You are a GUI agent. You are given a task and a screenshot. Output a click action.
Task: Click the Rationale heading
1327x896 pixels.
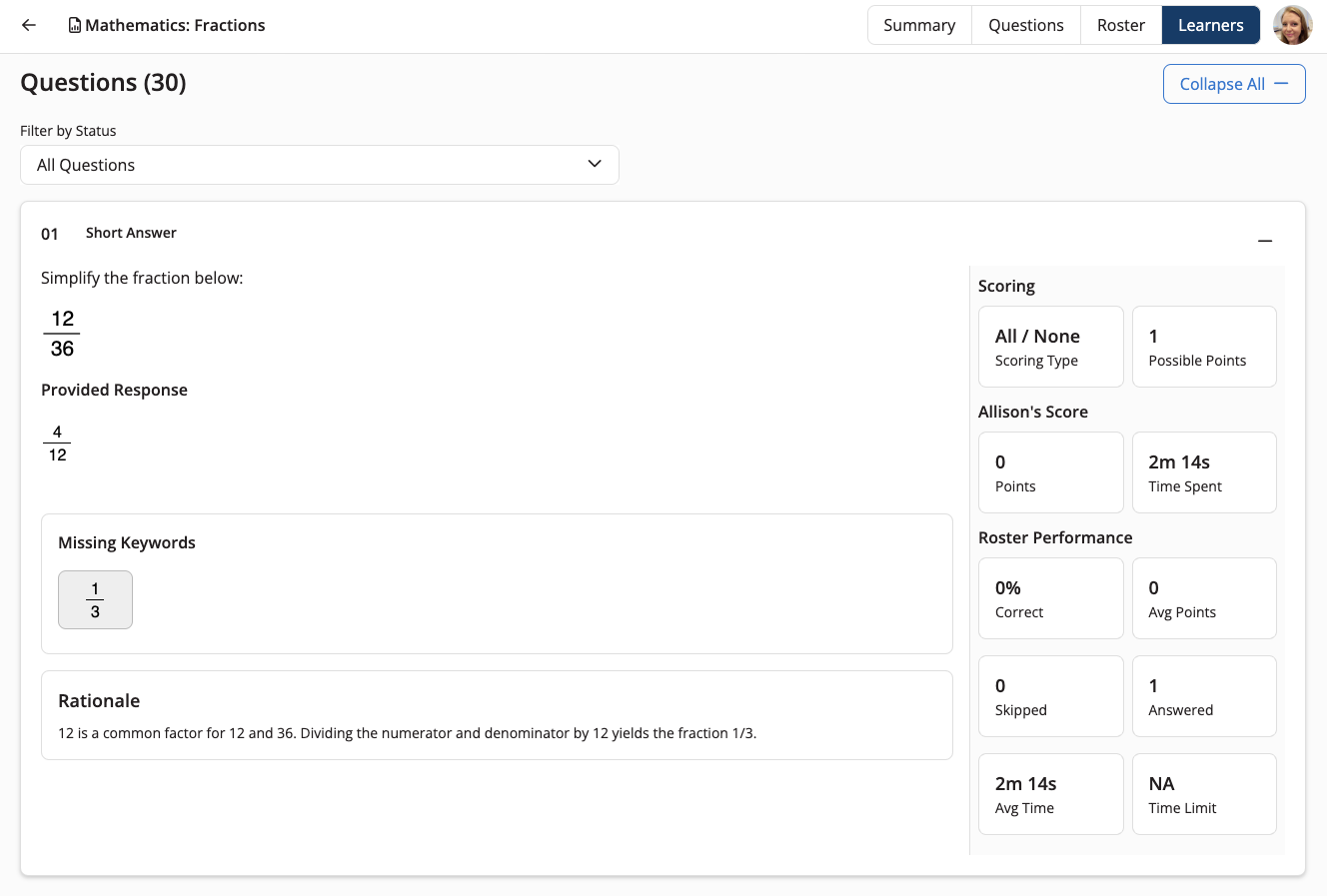pos(99,701)
